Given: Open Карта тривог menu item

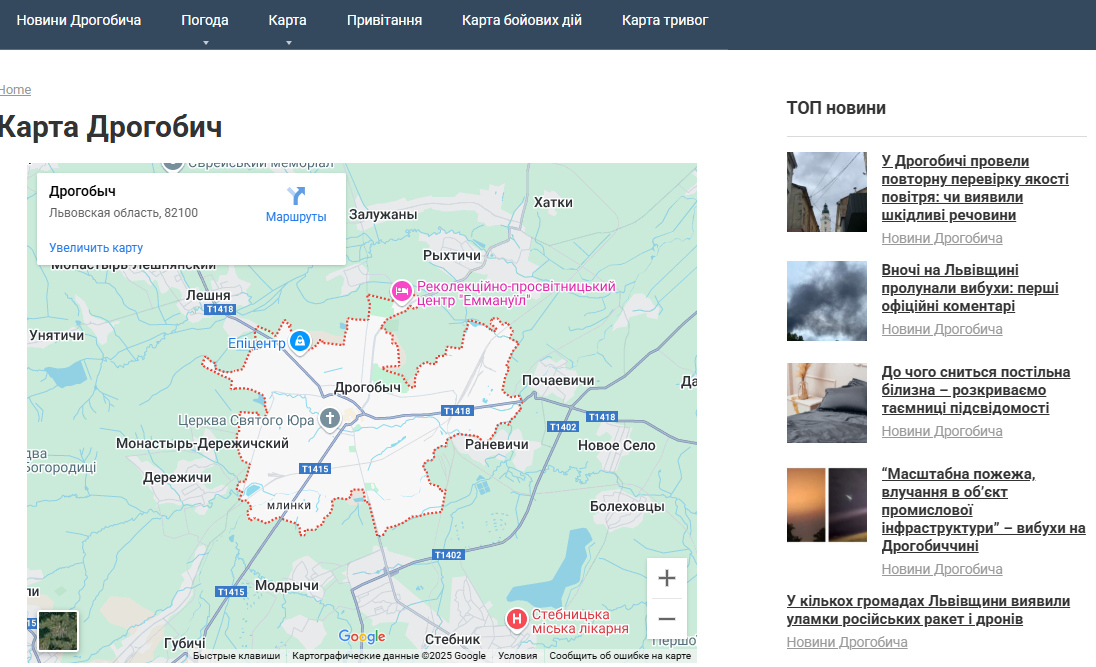Looking at the screenshot, I should click(665, 20).
